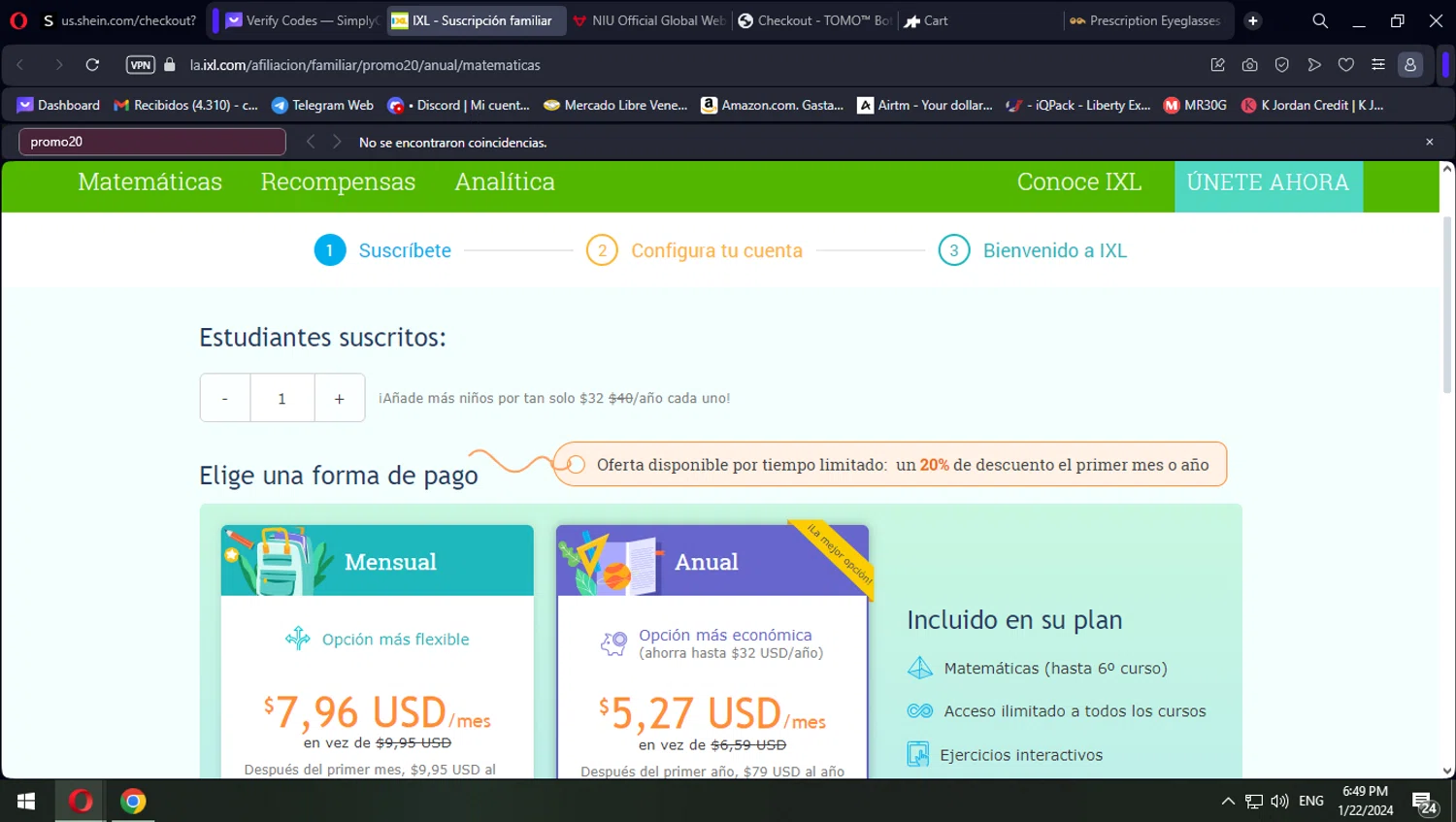Viewport: 1456px width, 822px height.
Task: Open the Conoce IXL menu item
Action: (1079, 182)
